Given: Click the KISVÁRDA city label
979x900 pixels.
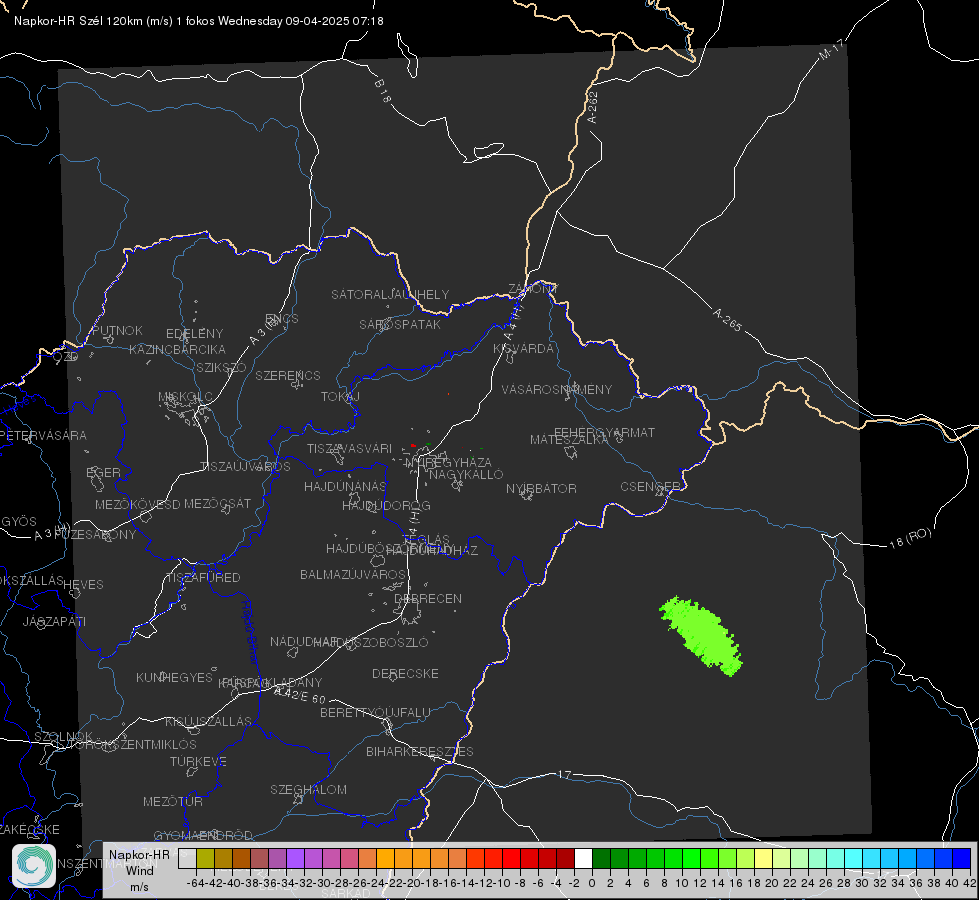Looking at the screenshot, I should 523,349.
